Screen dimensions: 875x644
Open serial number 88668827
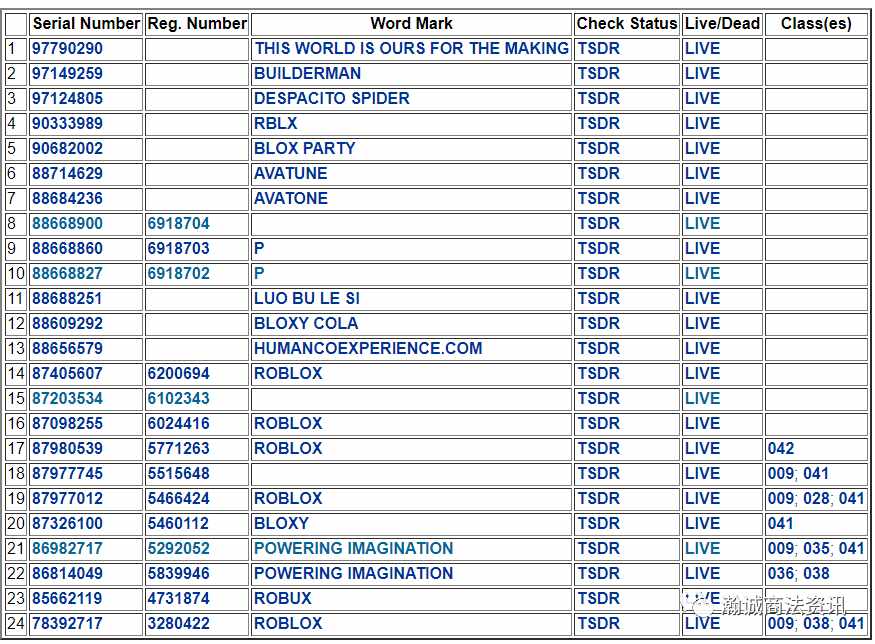(67, 273)
